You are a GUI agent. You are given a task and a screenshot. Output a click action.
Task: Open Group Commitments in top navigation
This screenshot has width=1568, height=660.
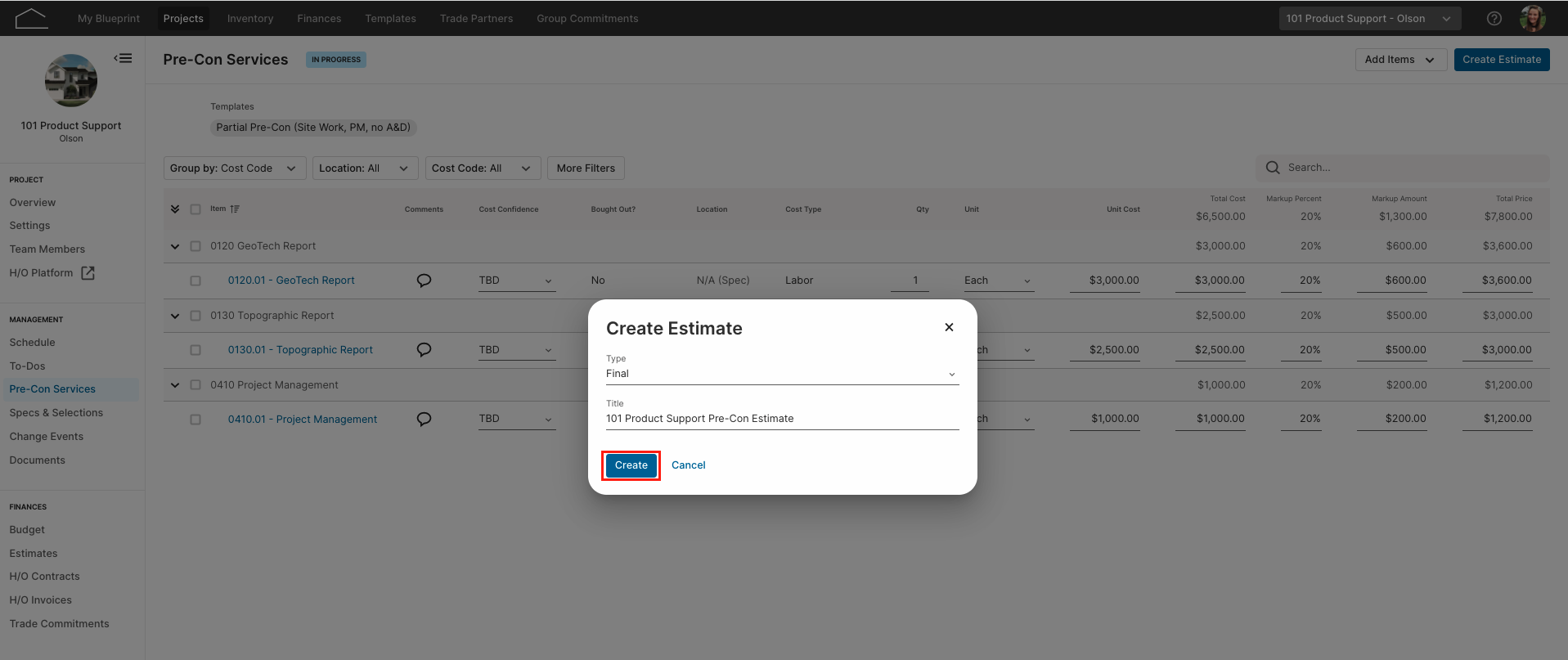587,18
